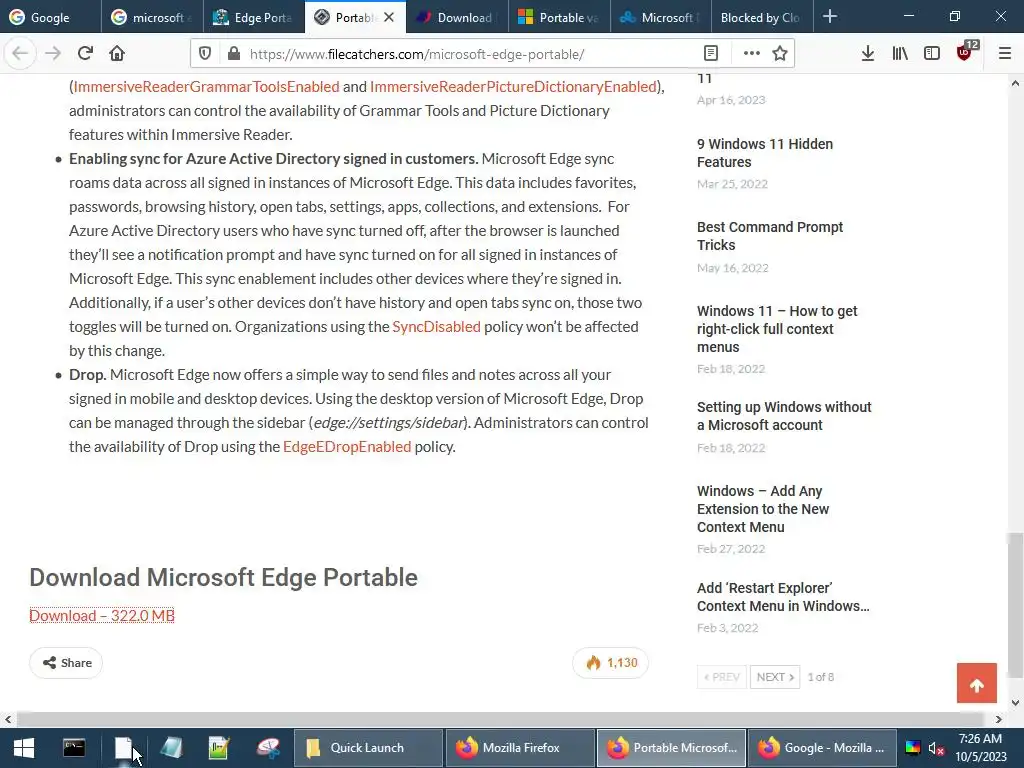Switch to the microsoft search tab
The width and height of the screenshot is (1024, 768).
point(152,18)
